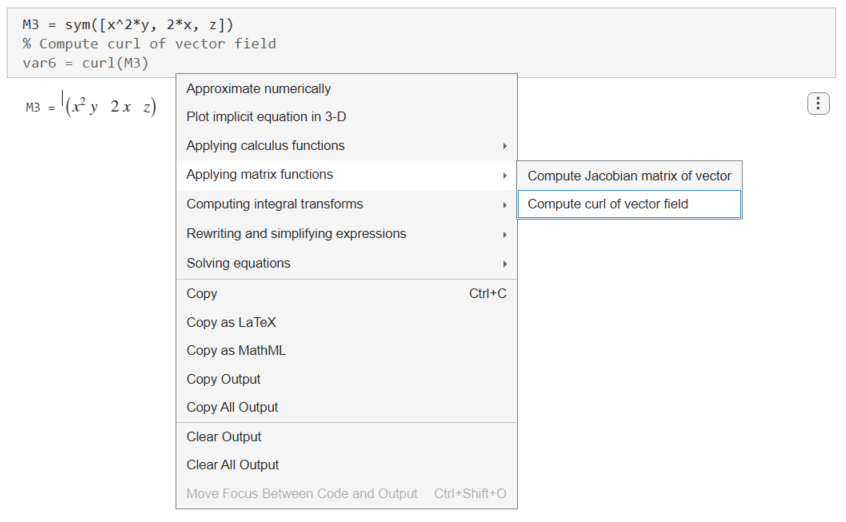Click the sym code line for M3
The height and width of the screenshot is (522, 846).
click(x=128, y=25)
